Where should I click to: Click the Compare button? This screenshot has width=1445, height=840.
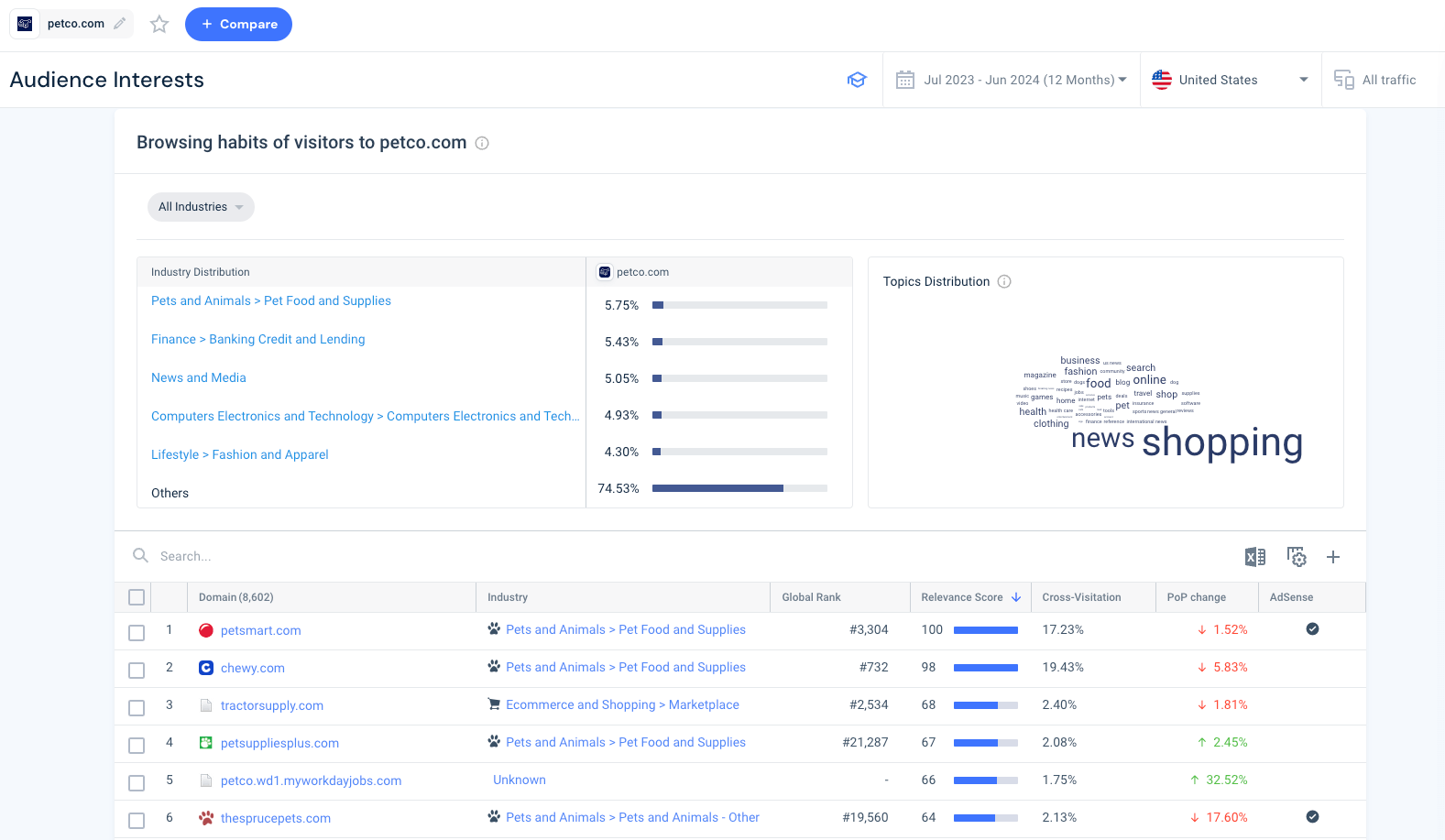[x=238, y=25]
